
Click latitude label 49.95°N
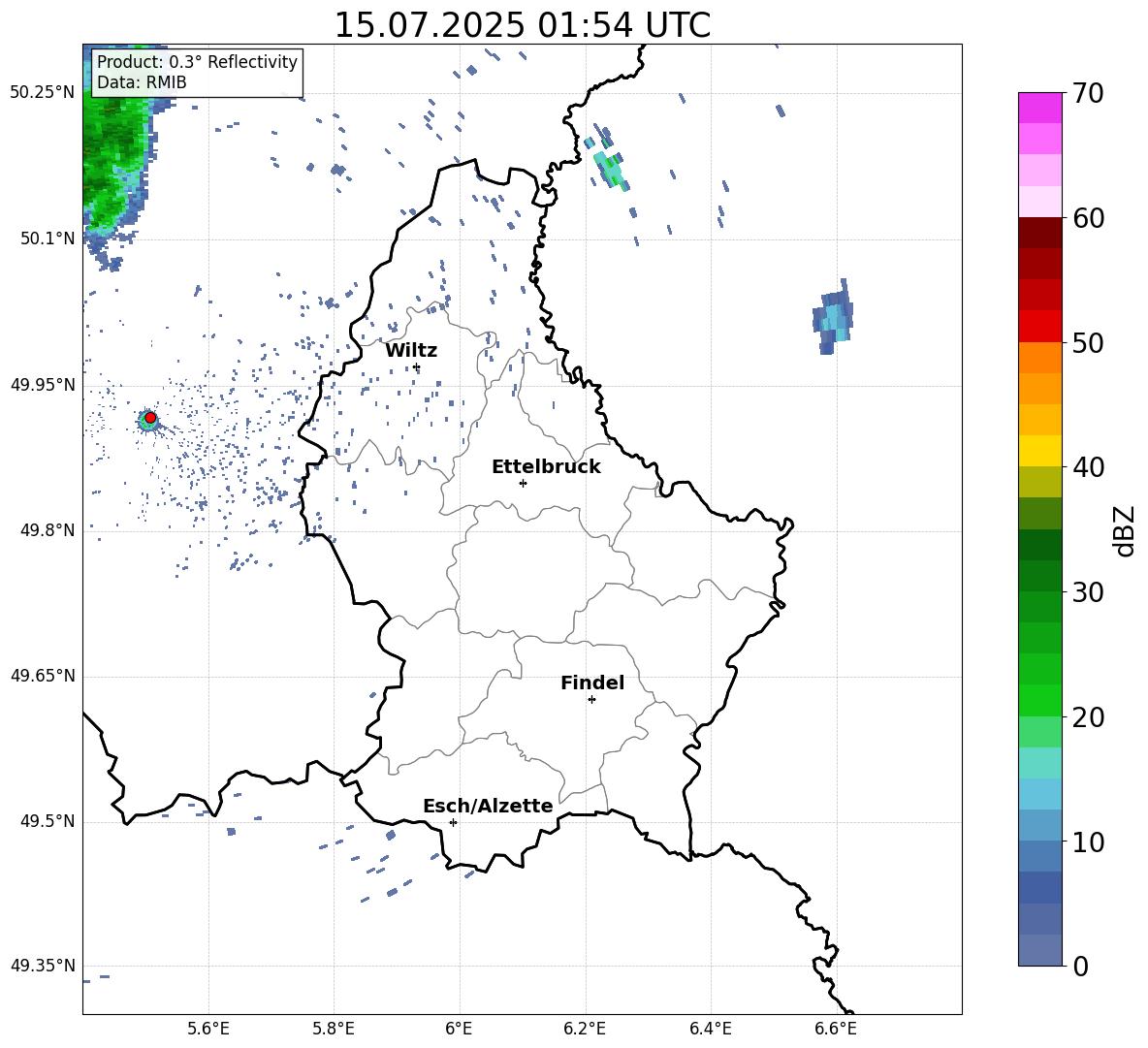point(43,385)
